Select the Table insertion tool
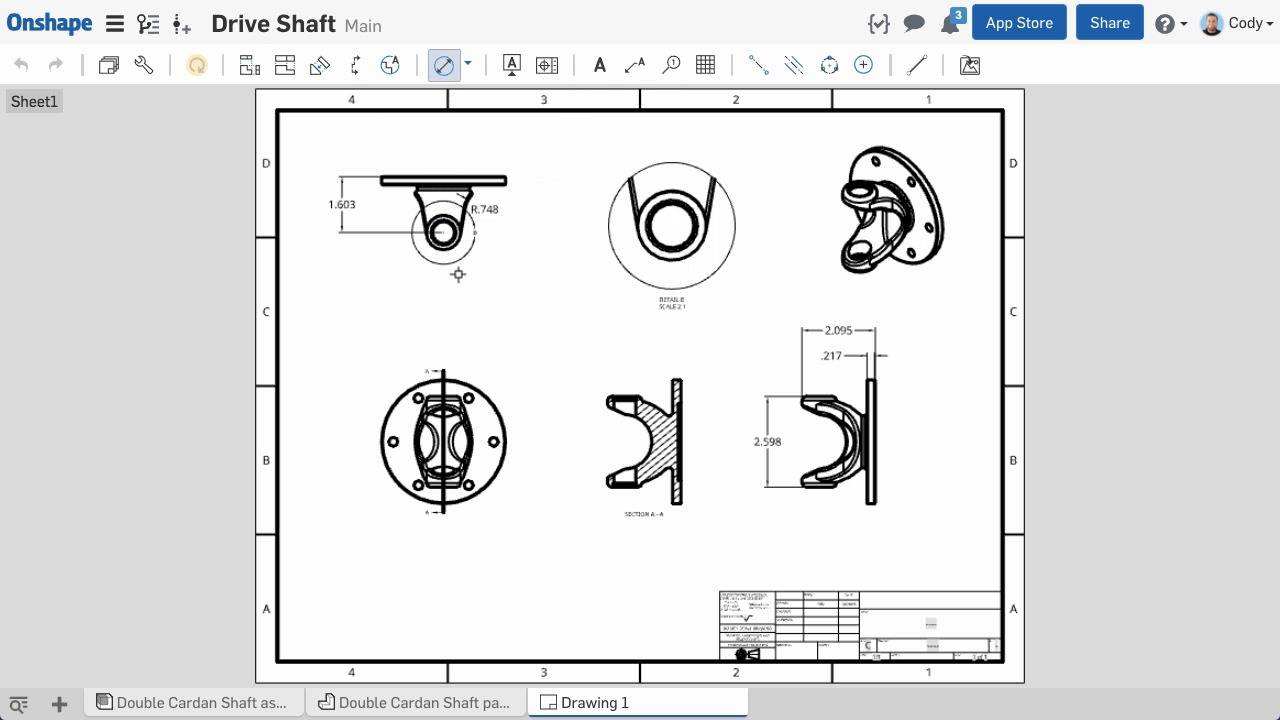Viewport: 1280px width, 720px height. coord(705,64)
